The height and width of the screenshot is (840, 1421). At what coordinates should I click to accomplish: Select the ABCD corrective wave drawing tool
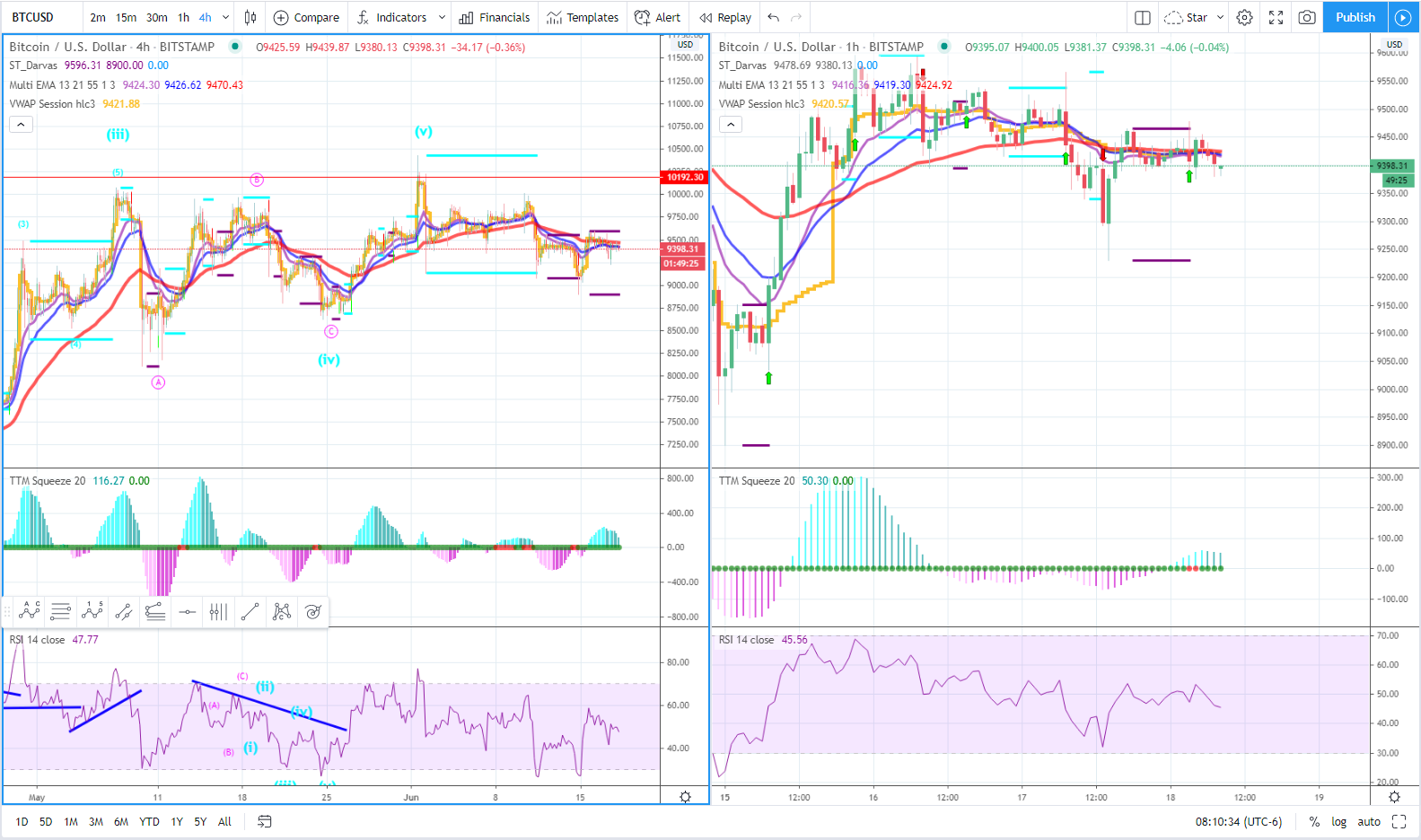[x=29, y=612]
